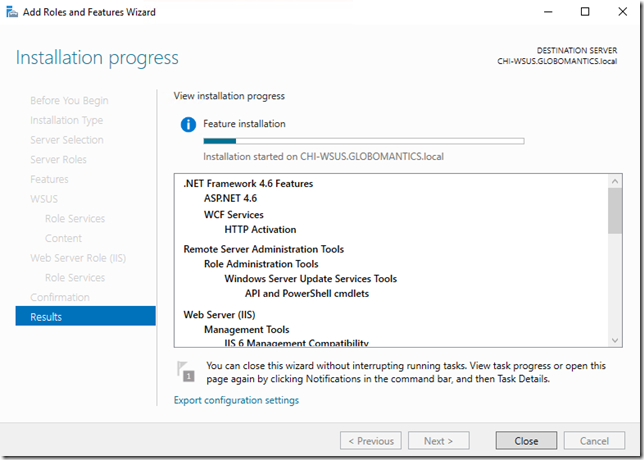Click the Remote Server Administration Tools entry
The height and width of the screenshot is (460, 644).
pyautogui.click(x=264, y=249)
